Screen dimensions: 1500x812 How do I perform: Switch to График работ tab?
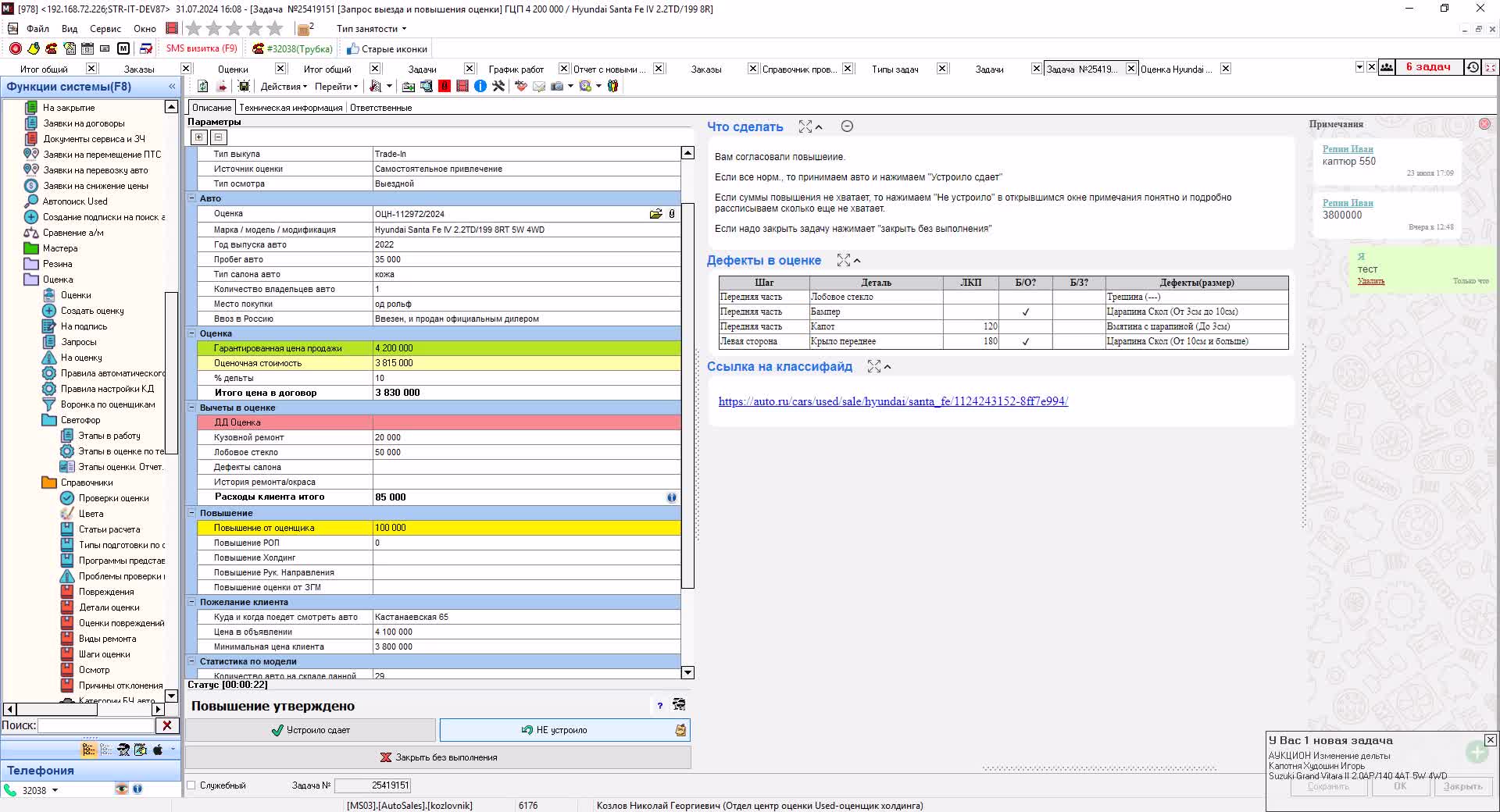point(516,69)
